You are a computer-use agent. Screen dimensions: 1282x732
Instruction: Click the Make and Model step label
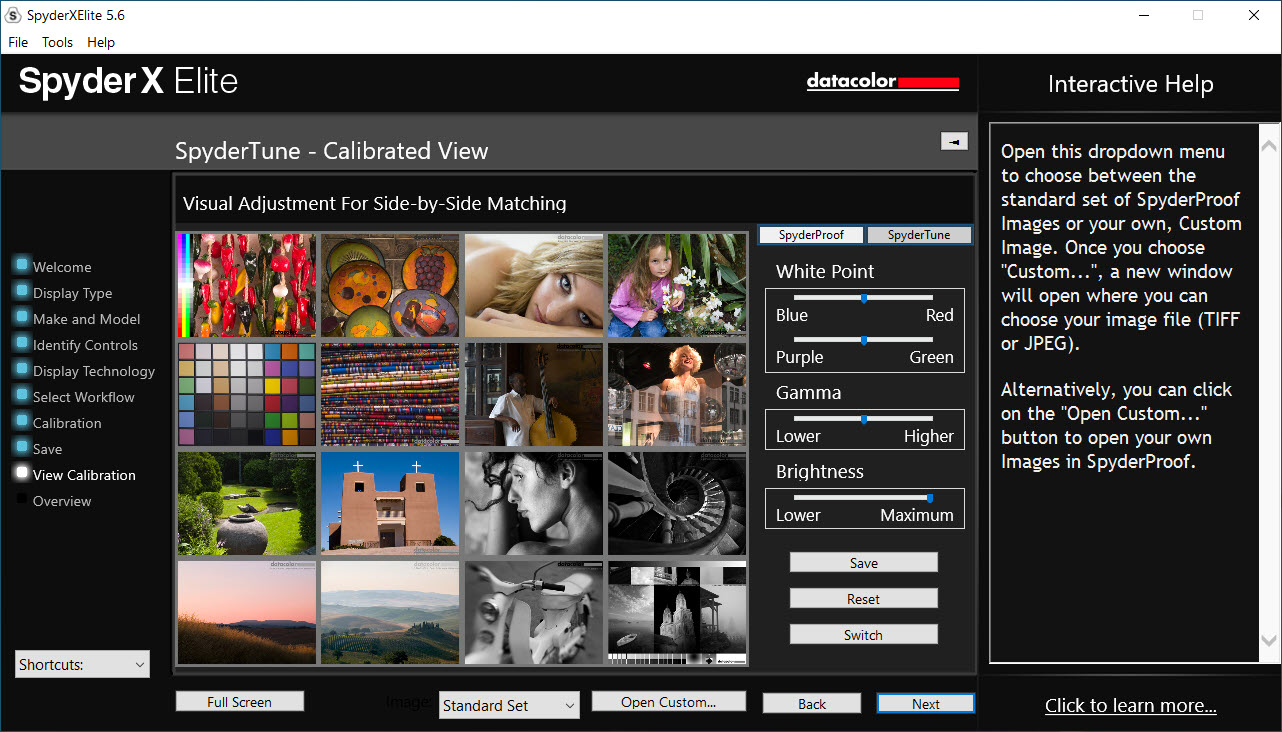pos(87,319)
